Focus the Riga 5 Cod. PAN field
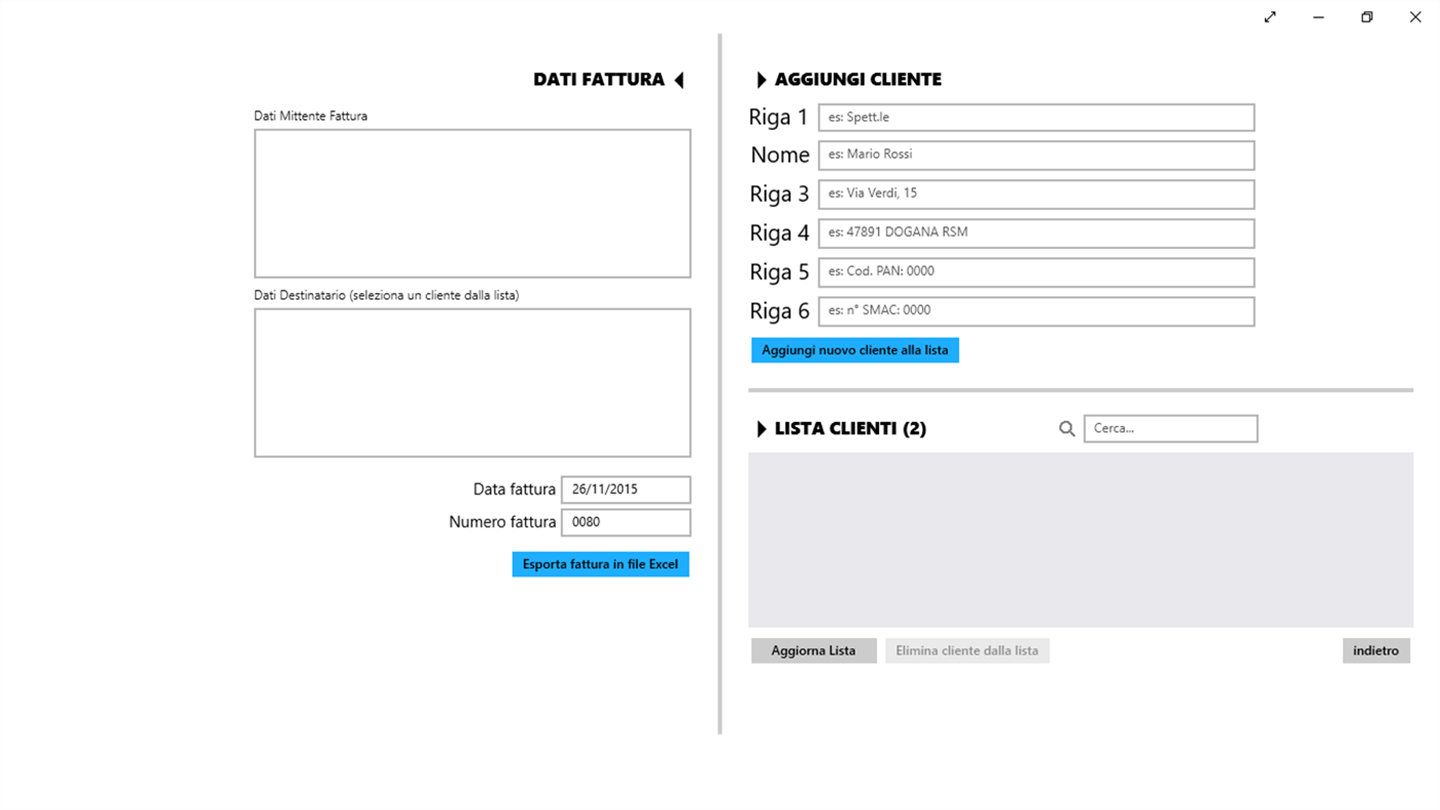 [1036, 272]
